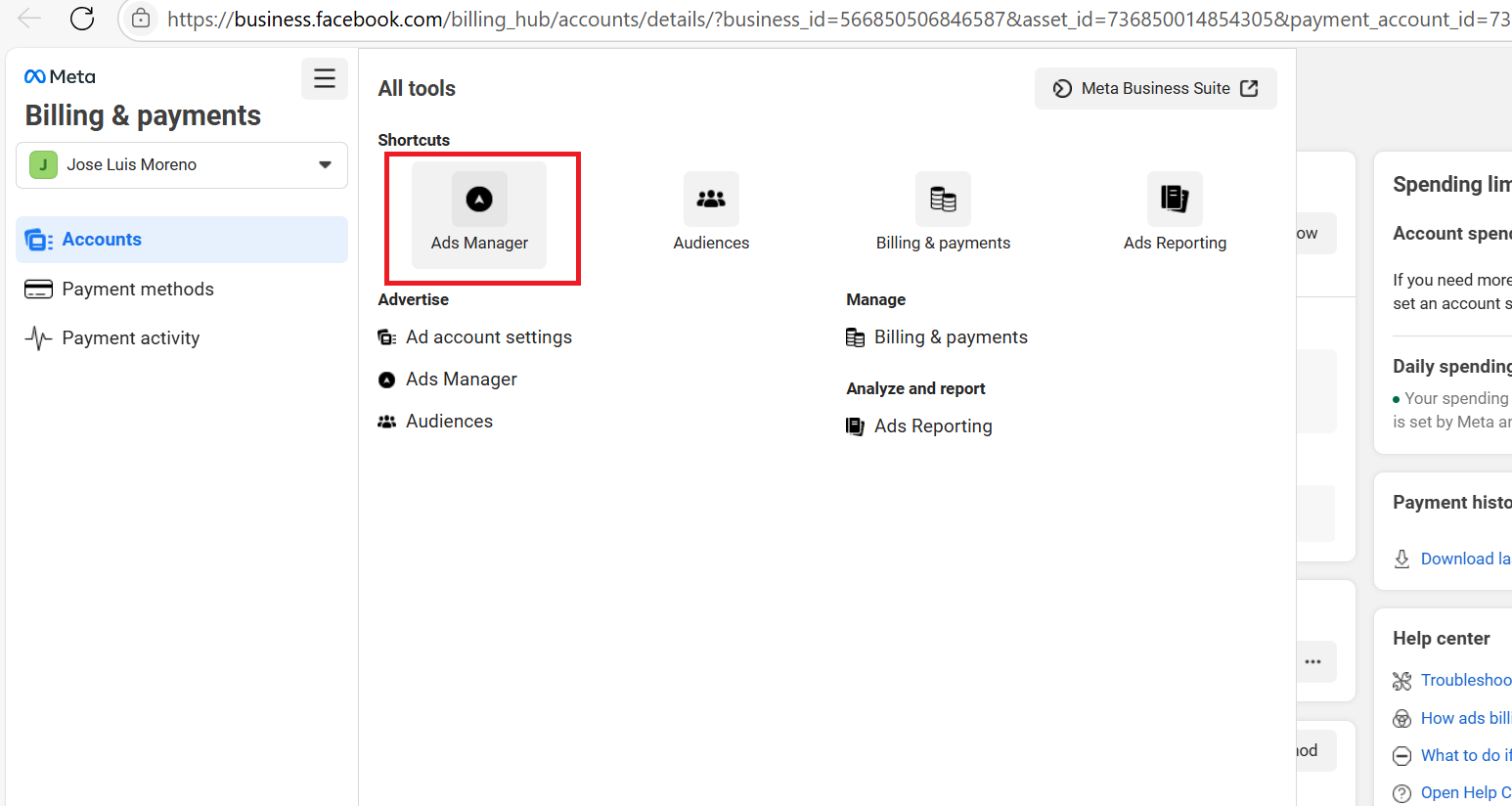Open Audiences under Advertise list
1512x806 pixels.
coord(449,422)
